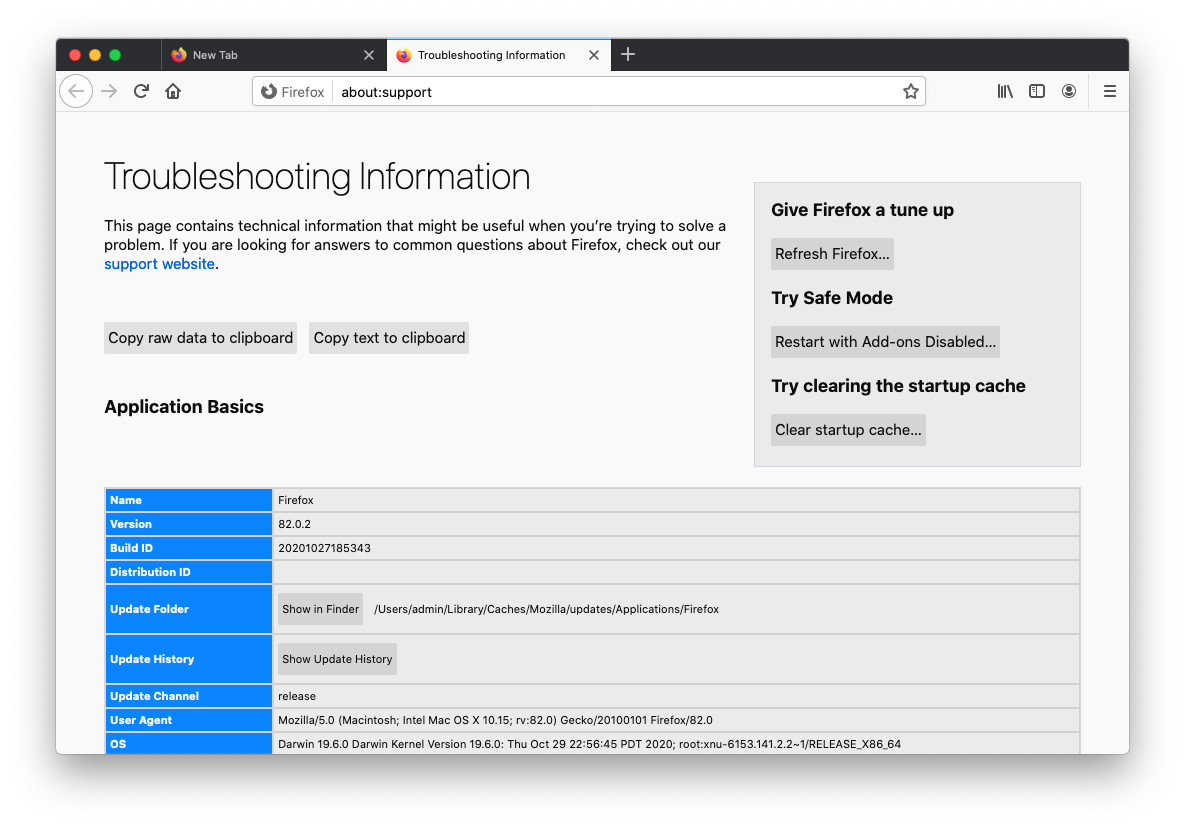Click the Darwin OS version text
Screen dimensions: 1185x828
(589, 744)
